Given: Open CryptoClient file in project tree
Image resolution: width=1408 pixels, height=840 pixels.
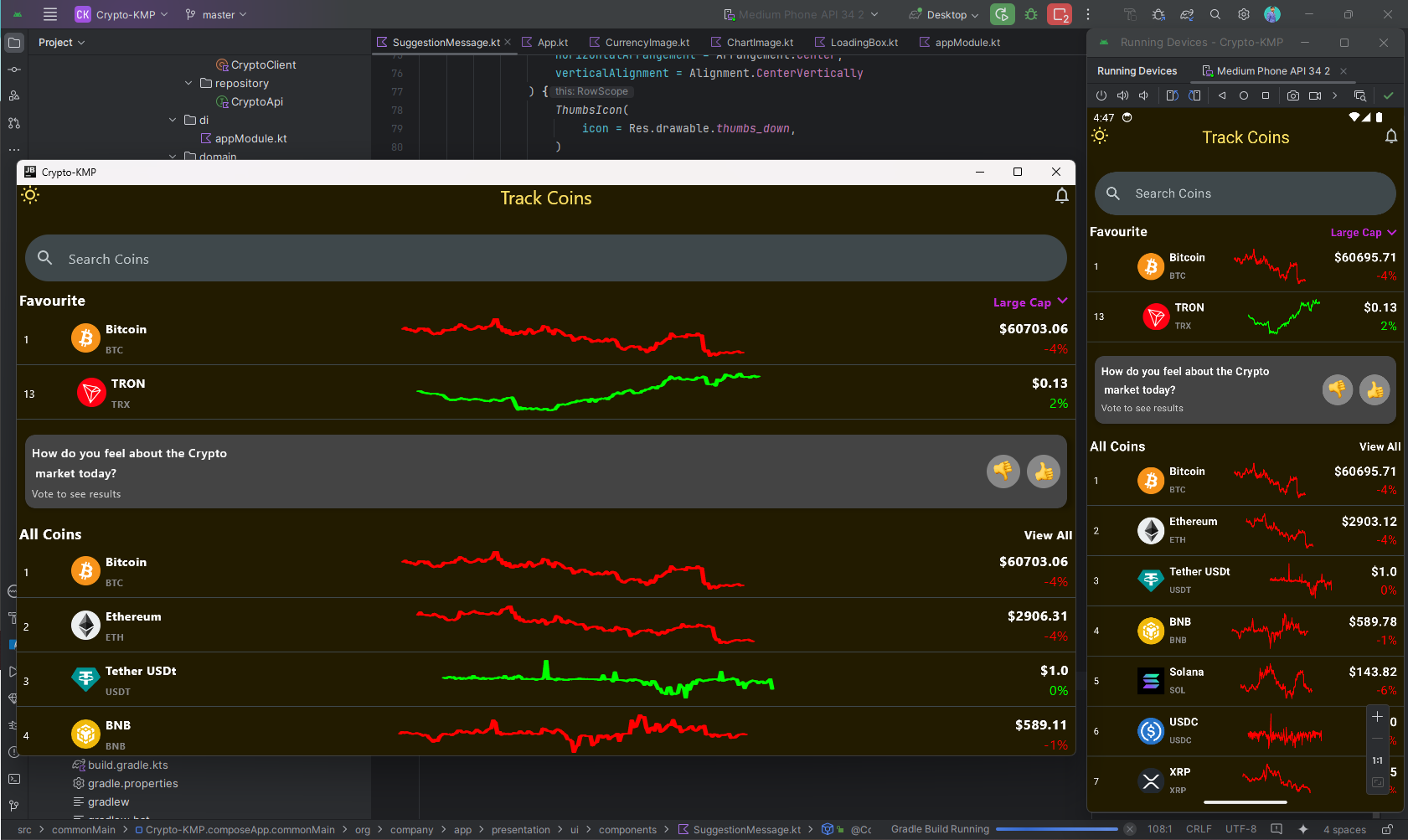Looking at the screenshot, I should click(256, 64).
